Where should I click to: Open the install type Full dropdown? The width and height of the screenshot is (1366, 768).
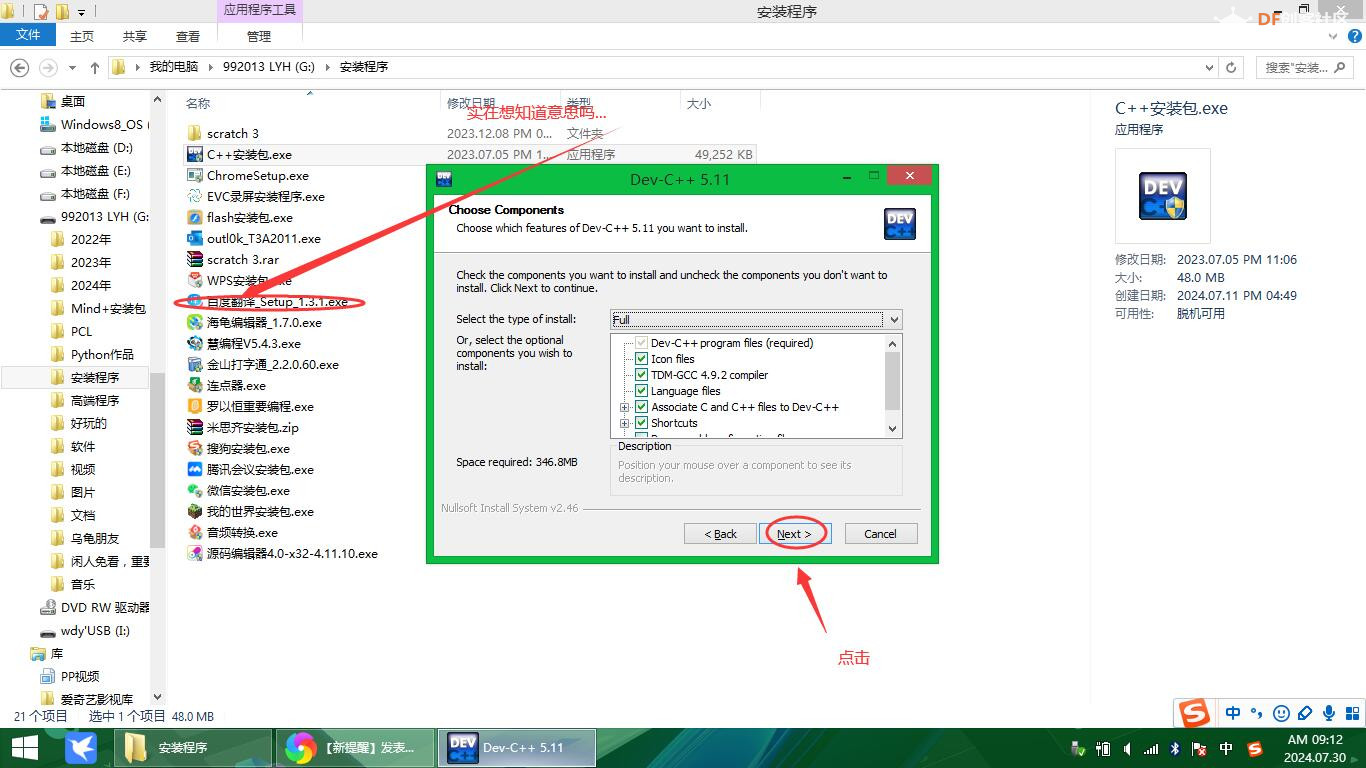pyautogui.click(x=756, y=319)
